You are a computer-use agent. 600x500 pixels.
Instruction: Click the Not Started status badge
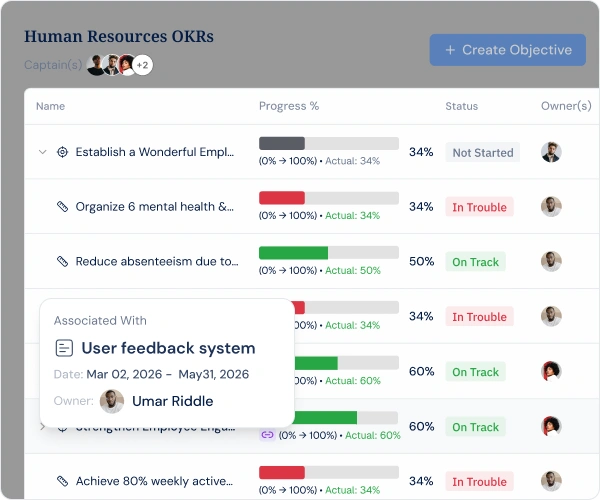click(x=483, y=152)
